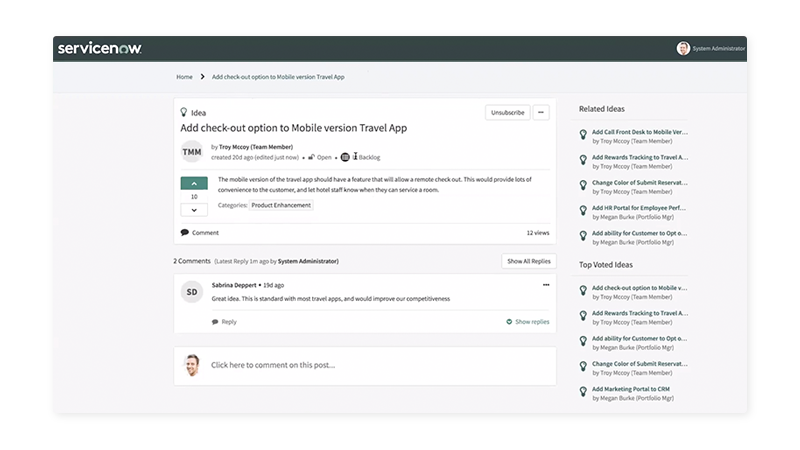The height and width of the screenshot is (450, 800).
Task: Click lightbulb icon for Add Marketing Portal to CRM
Action: coord(583,392)
